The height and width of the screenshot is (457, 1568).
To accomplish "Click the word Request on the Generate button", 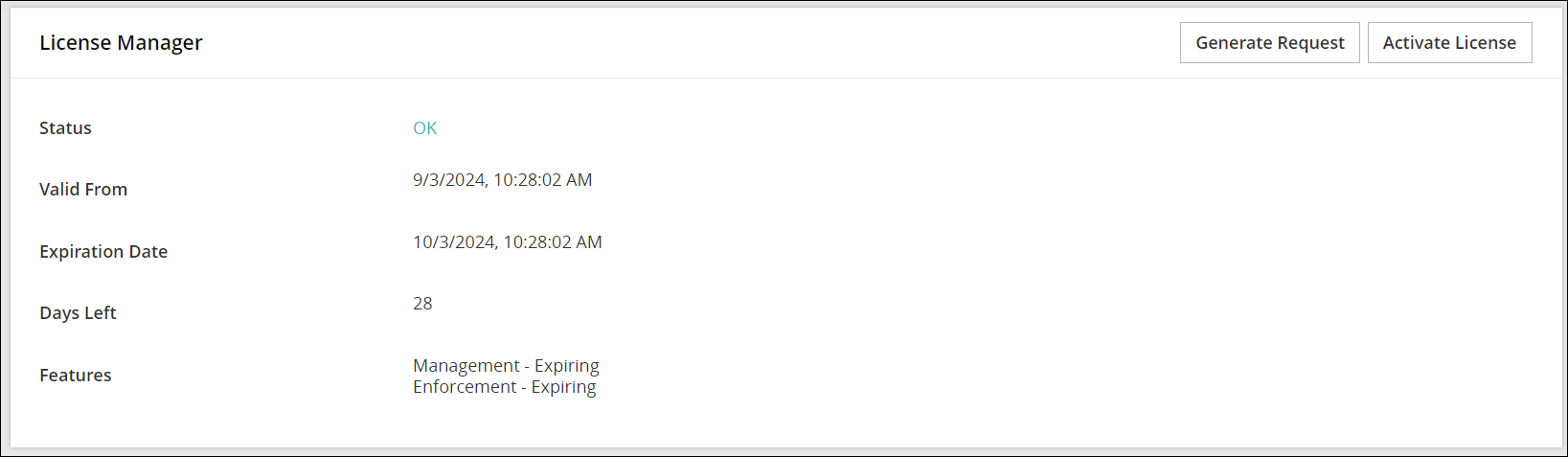I will tap(1307, 43).
